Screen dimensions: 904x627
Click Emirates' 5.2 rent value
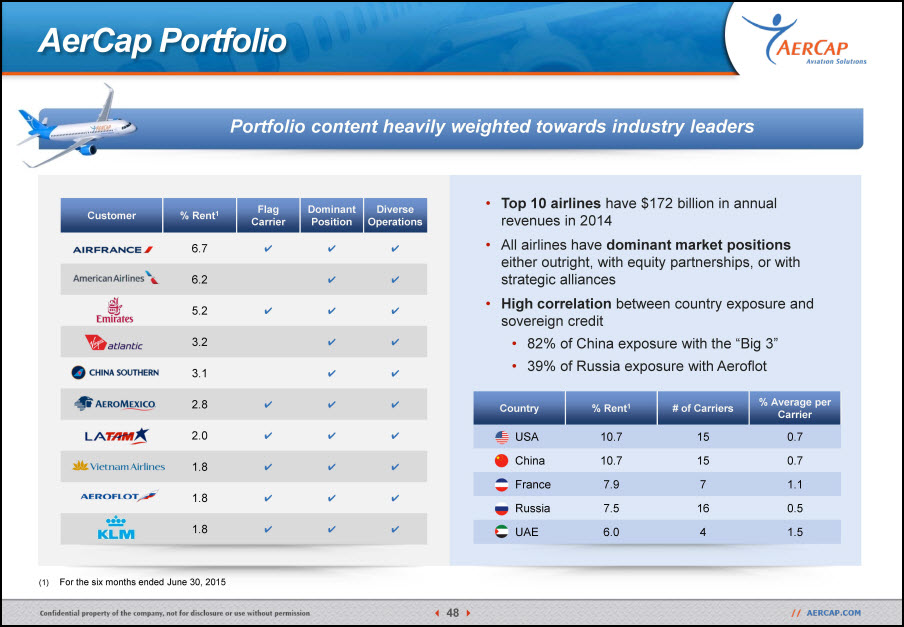199,311
